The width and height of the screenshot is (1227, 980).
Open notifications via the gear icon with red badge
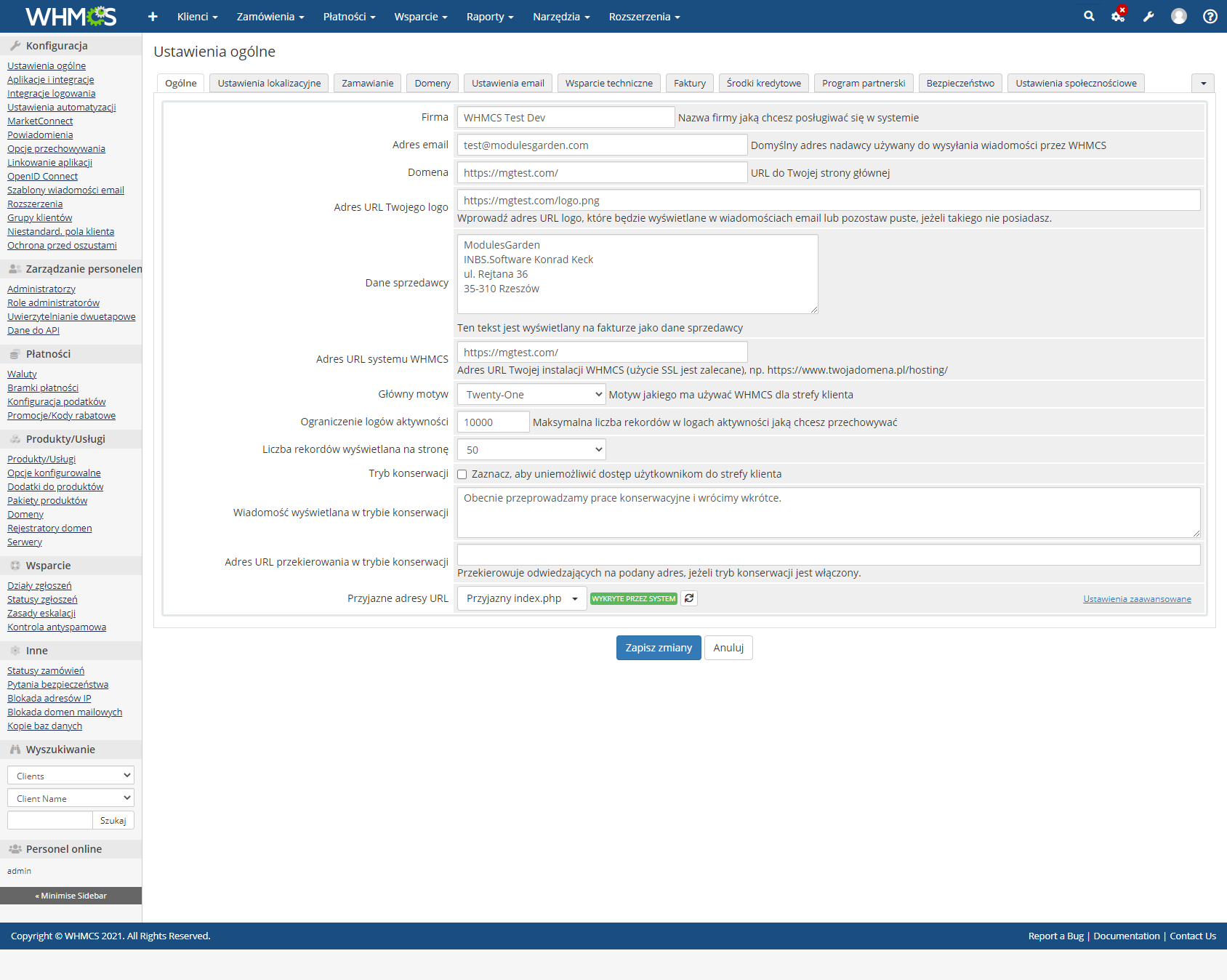point(1117,15)
